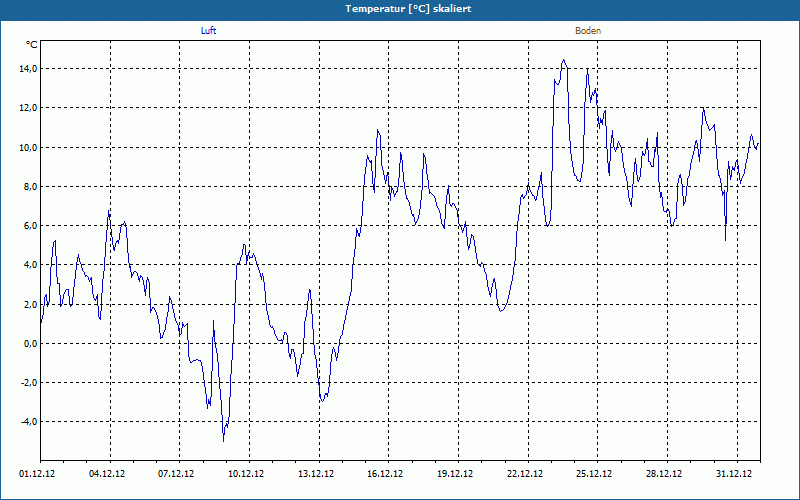
Task: Click the 19.12.12 date label
Action: 455,474
